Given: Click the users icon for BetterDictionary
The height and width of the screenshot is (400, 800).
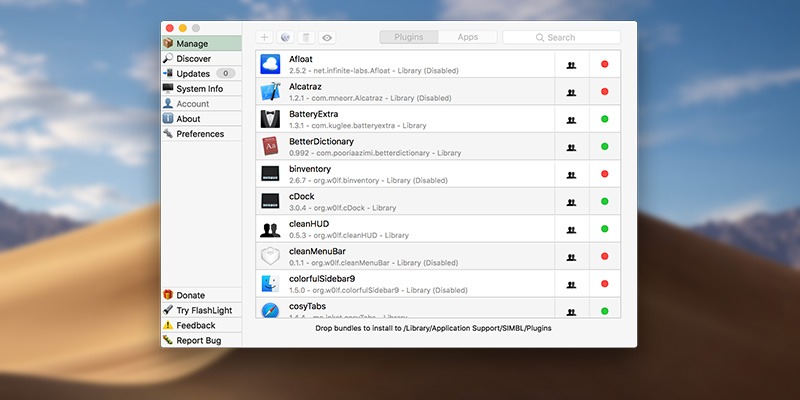Looking at the screenshot, I should (571, 147).
